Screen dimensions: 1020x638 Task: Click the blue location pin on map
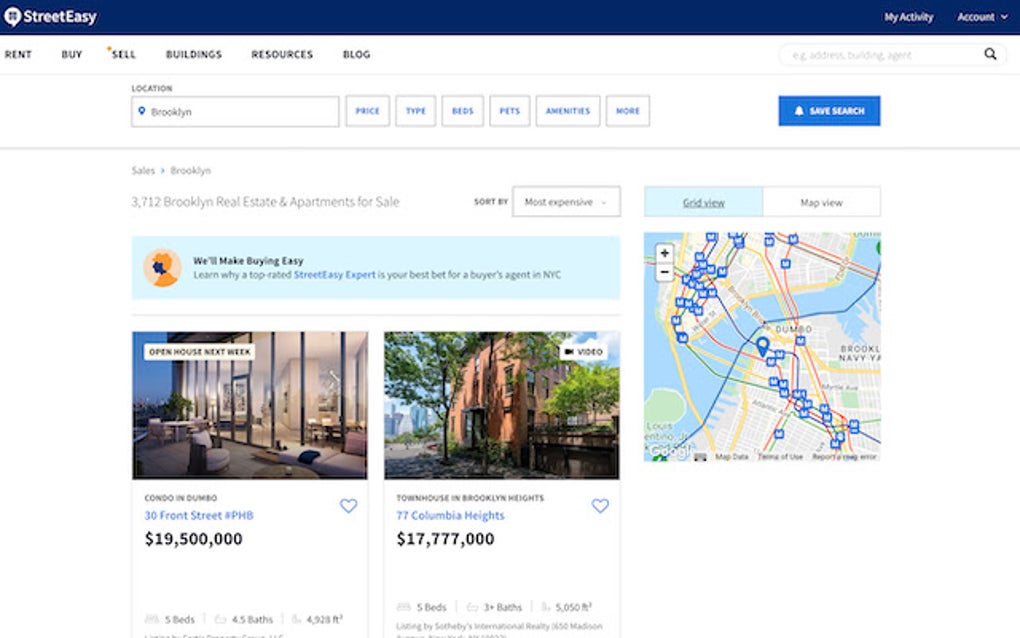click(762, 346)
